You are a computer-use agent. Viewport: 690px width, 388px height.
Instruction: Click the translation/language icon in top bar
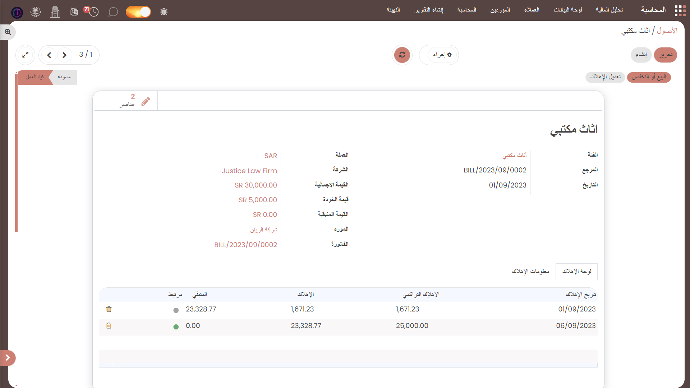pos(74,12)
